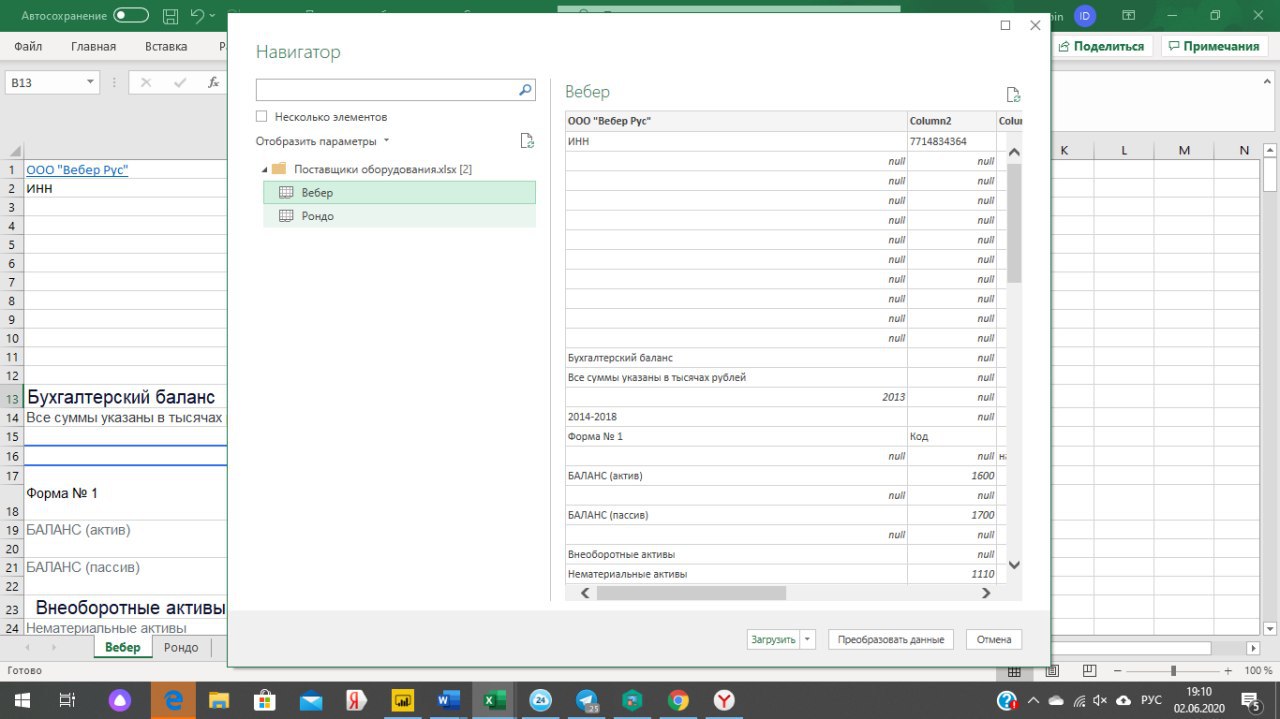Open the ООО "Вебер Рус" hyperlink in cell A1
1280x719 pixels.
[x=77, y=170]
